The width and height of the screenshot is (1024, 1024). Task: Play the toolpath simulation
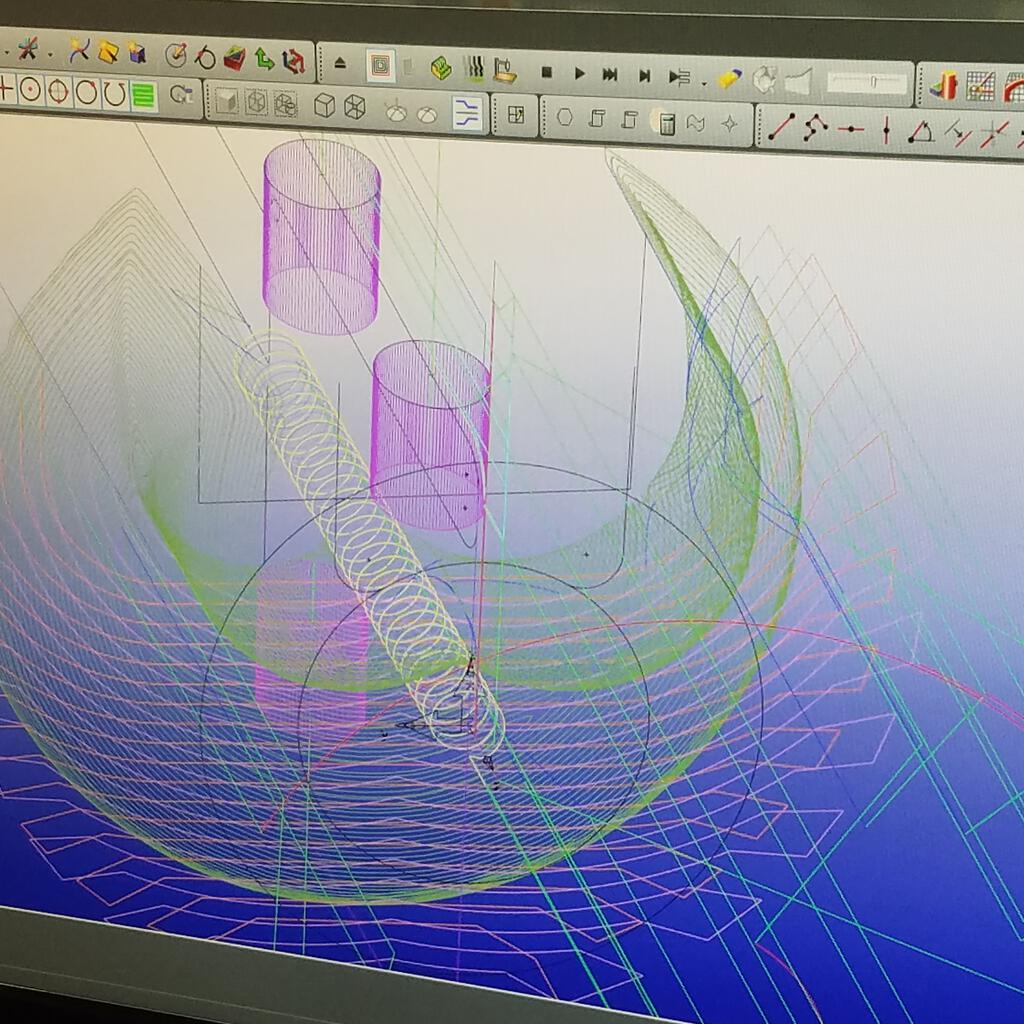click(579, 74)
